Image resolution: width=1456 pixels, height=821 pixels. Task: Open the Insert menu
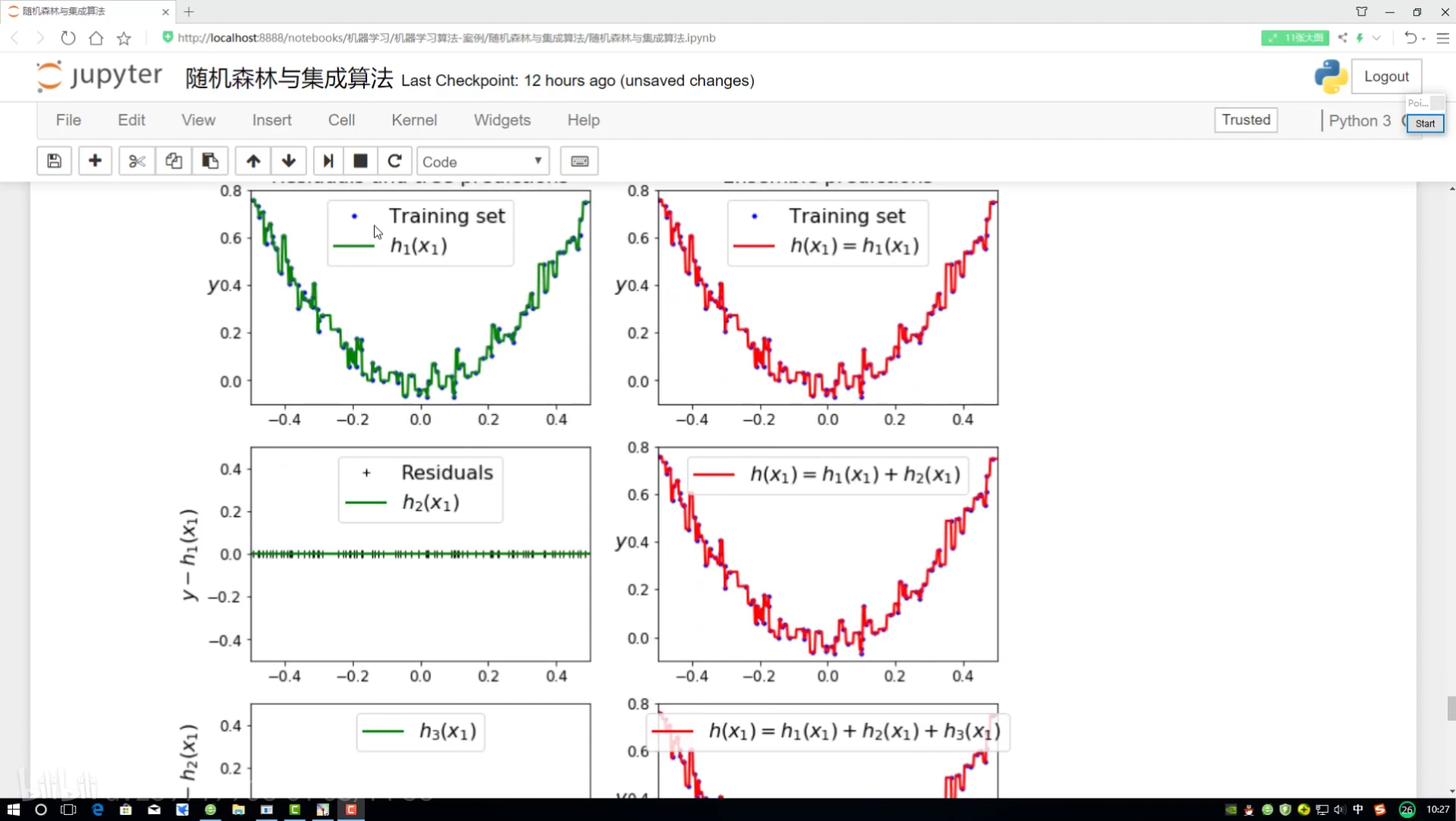click(272, 120)
